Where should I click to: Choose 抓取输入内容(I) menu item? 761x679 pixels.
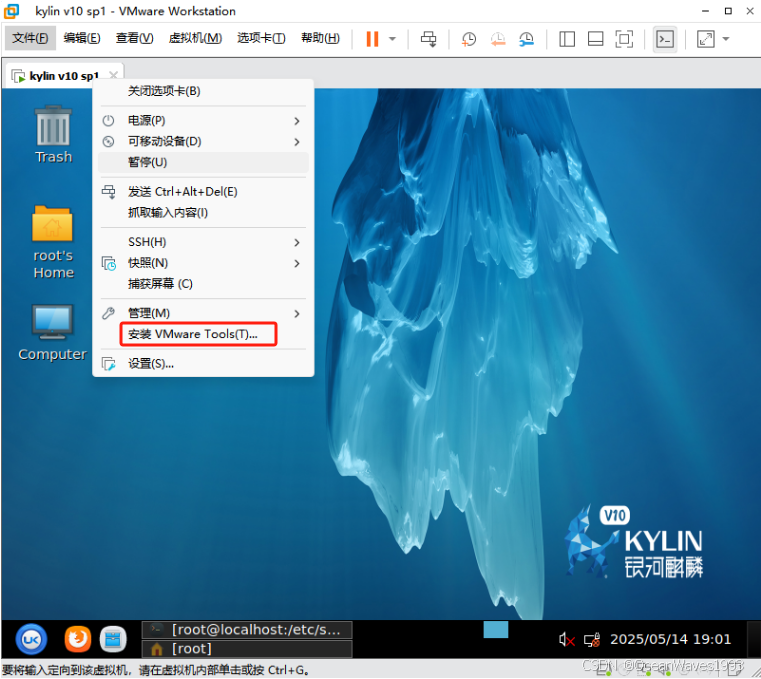click(x=203, y=213)
